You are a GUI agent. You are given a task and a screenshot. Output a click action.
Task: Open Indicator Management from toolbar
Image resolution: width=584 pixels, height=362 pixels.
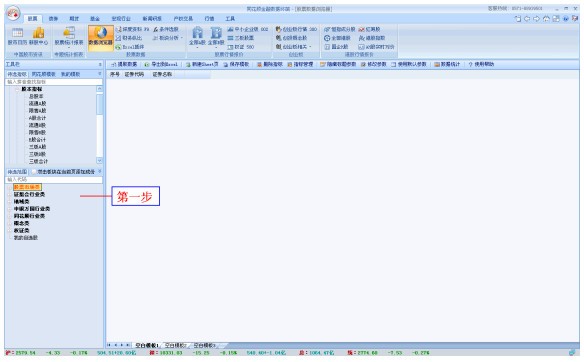click(x=300, y=64)
